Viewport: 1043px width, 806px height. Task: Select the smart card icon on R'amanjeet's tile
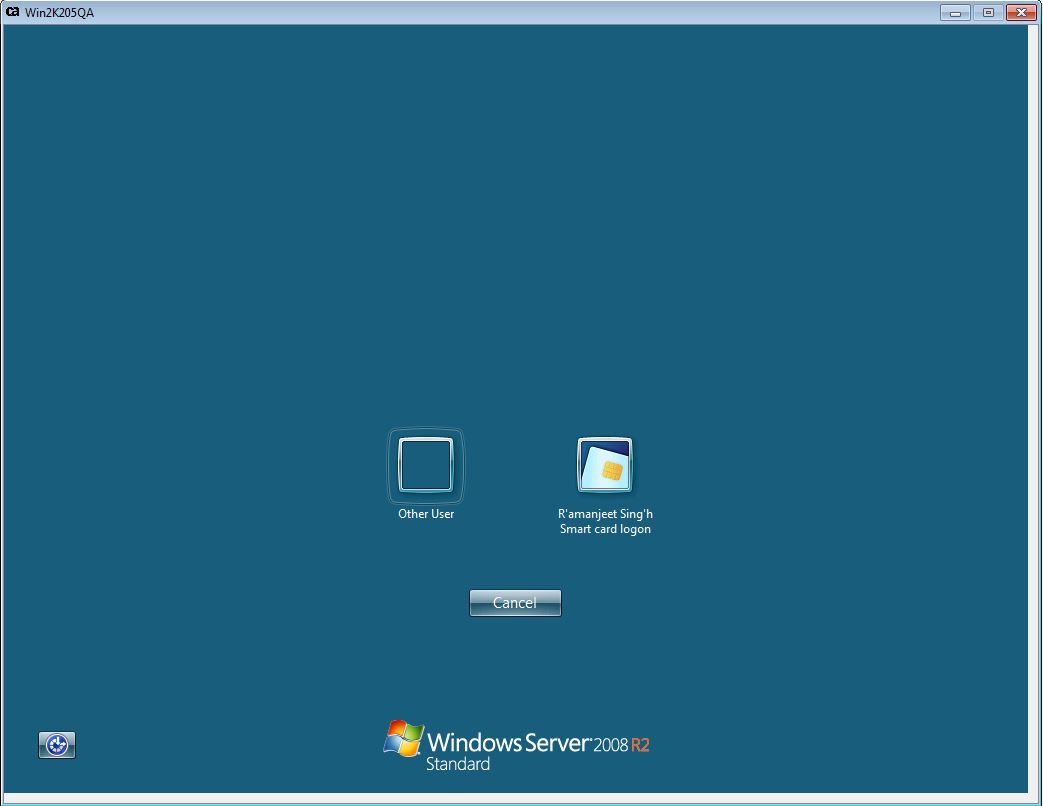(603, 464)
